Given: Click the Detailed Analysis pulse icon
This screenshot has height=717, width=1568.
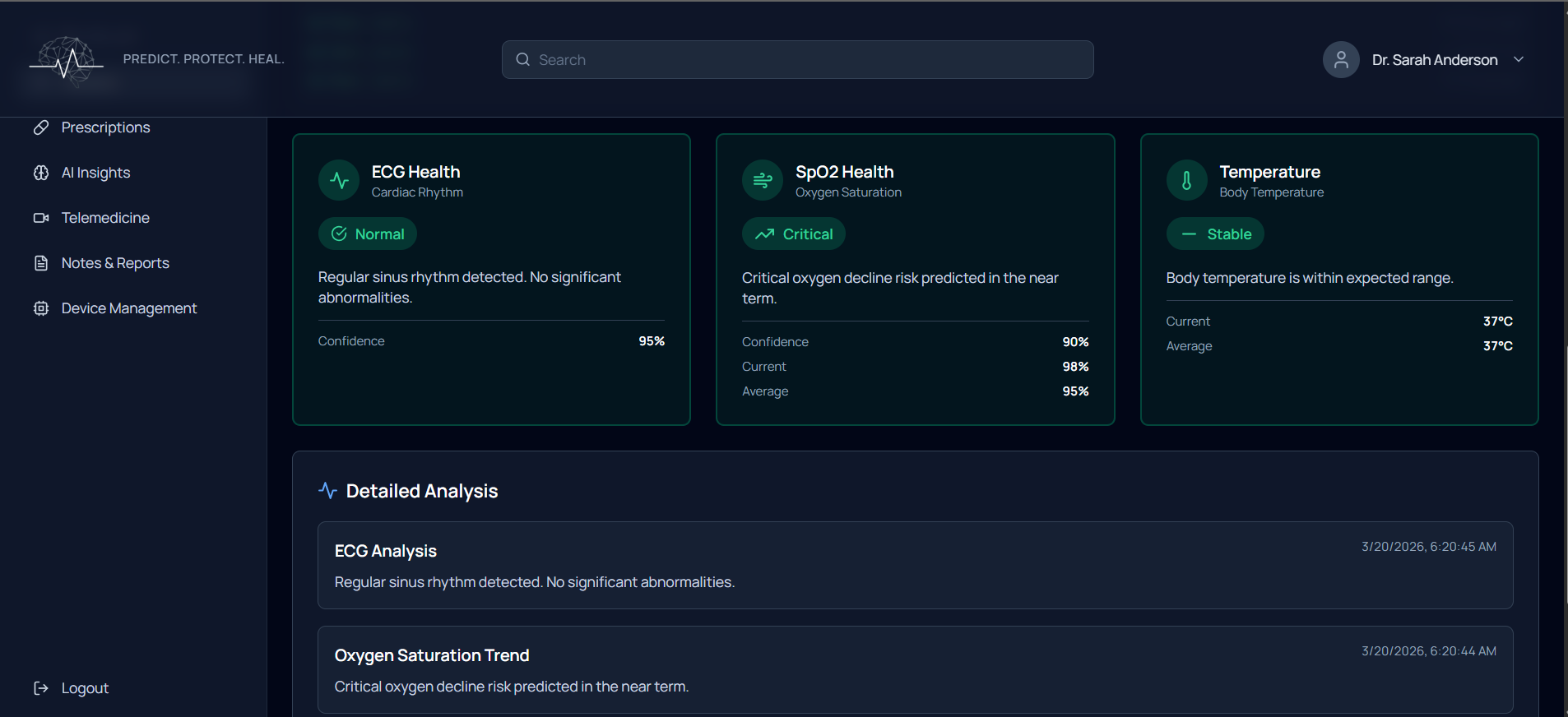Looking at the screenshot, I should pos(327,491).
